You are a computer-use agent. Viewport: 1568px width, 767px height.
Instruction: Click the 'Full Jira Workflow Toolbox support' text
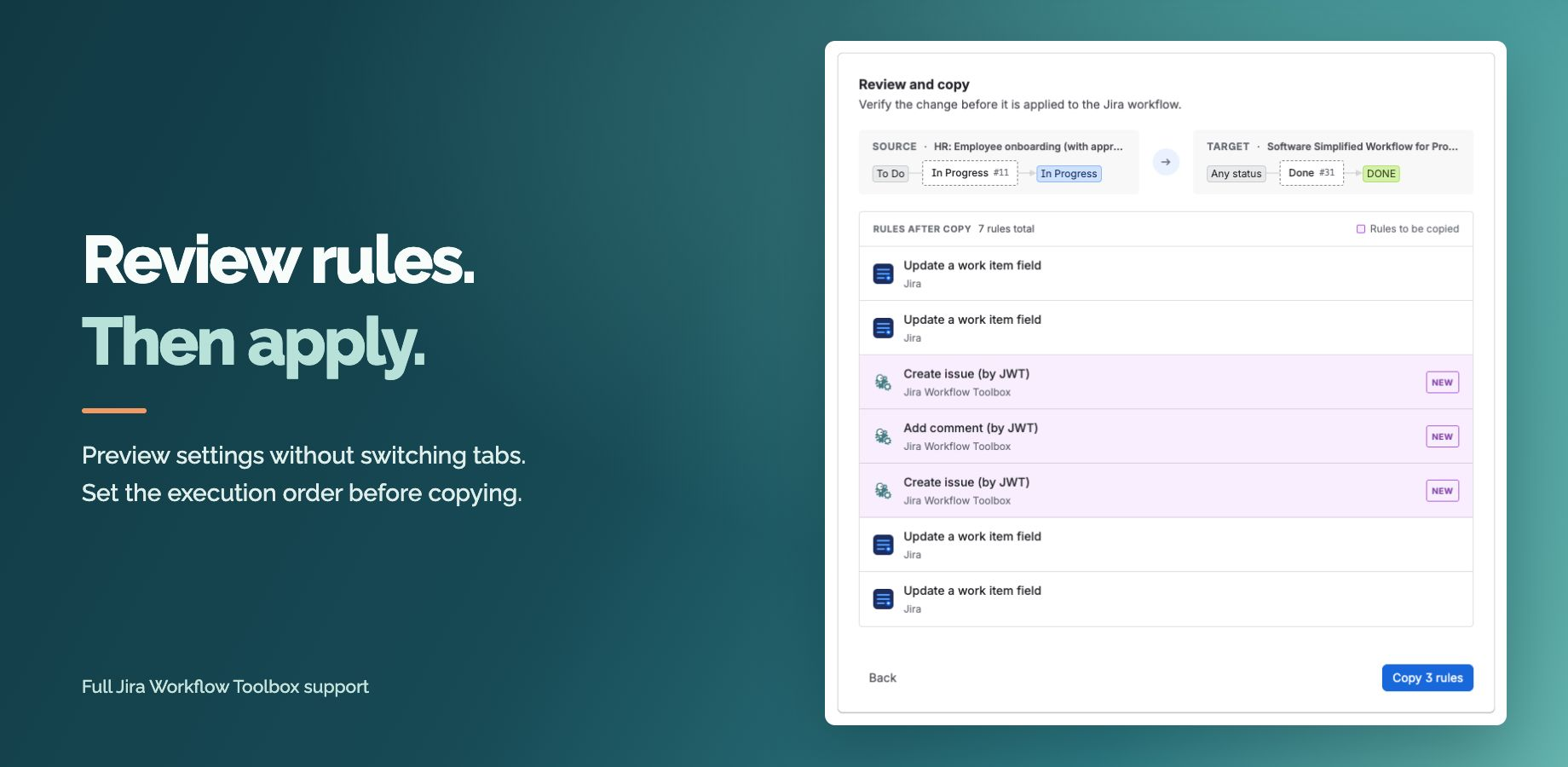click(225, 687)
